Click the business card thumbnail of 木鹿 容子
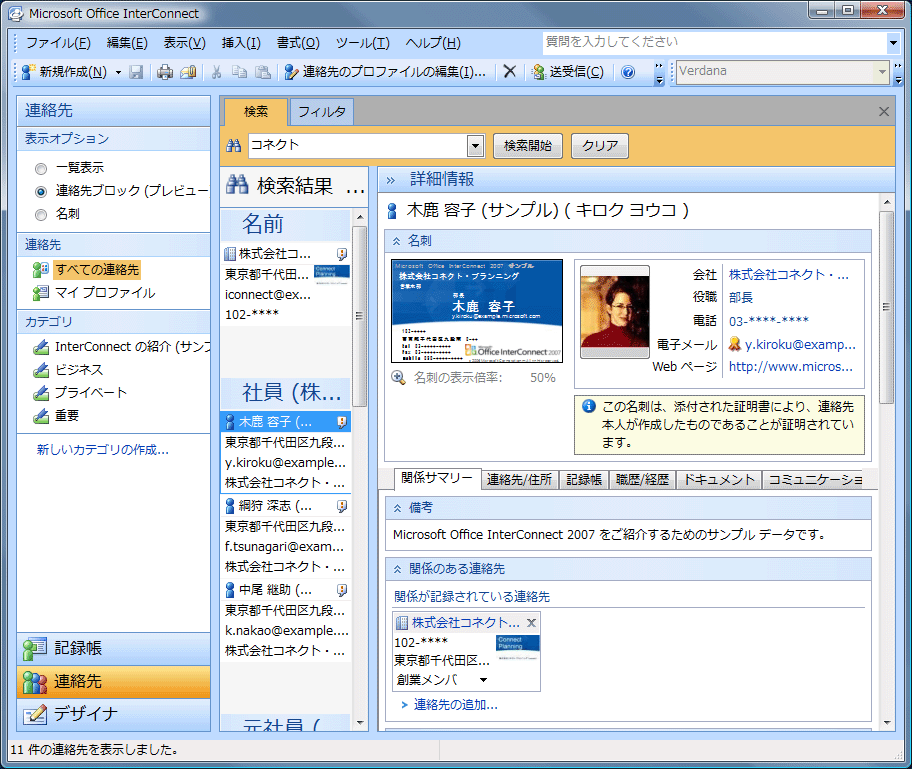The image size is (912, 769). click(x=477, y=311)
